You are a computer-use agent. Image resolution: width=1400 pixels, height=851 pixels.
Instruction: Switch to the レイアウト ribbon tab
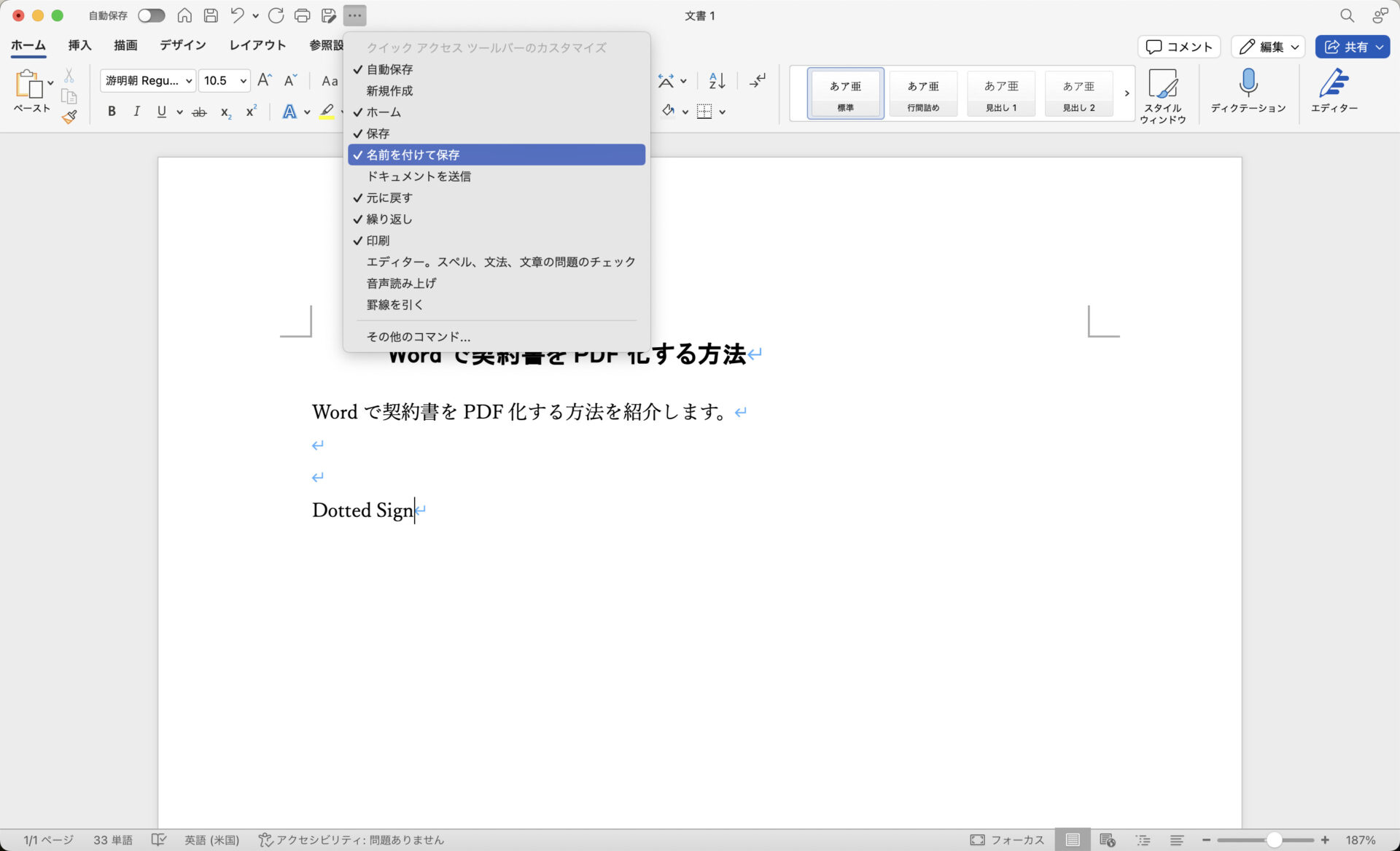click(x=257, y=45)
